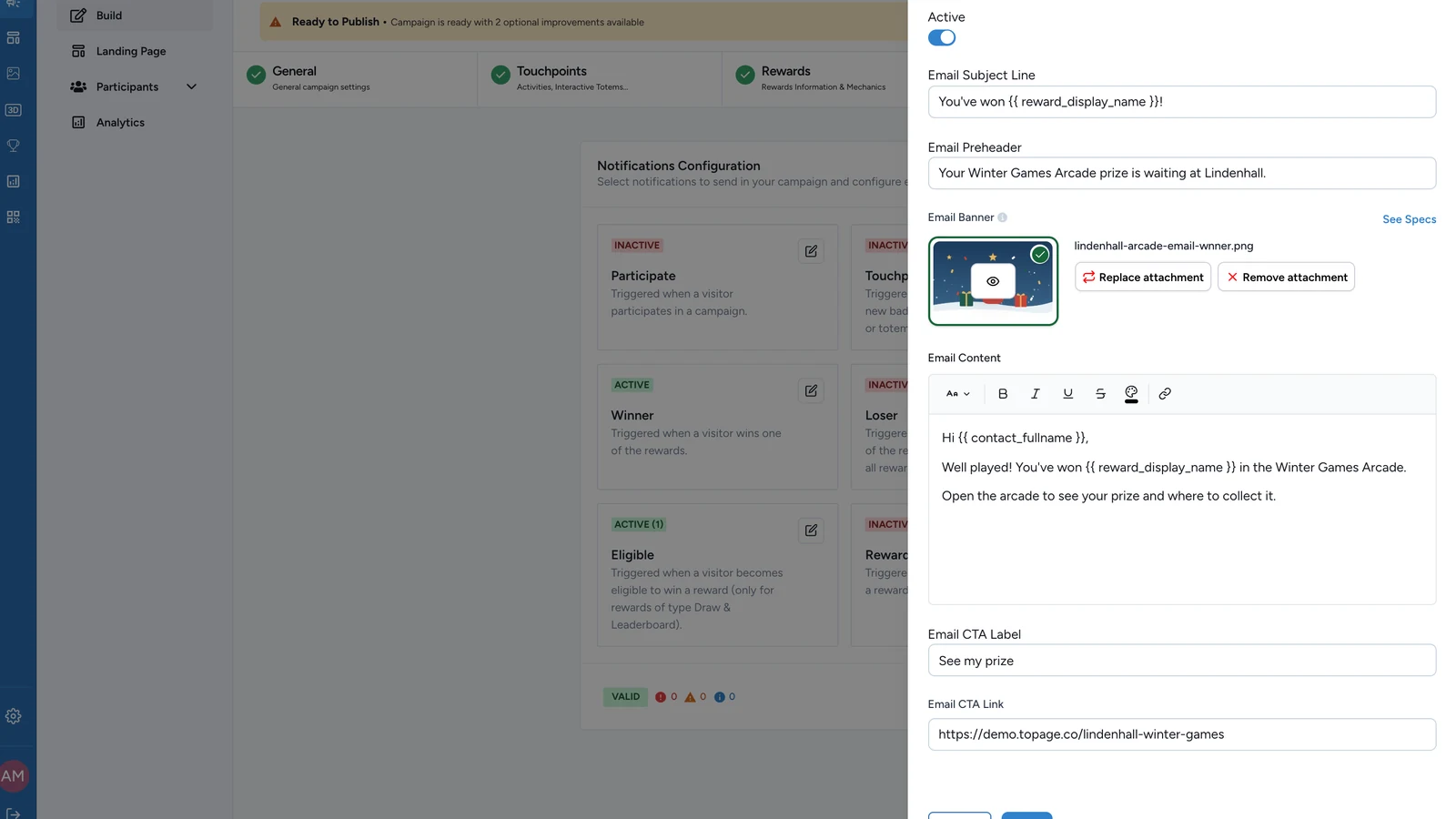Toggle bold formatting in email editor
This screenshot has height=819, width=1456.
coord(1003,394)
